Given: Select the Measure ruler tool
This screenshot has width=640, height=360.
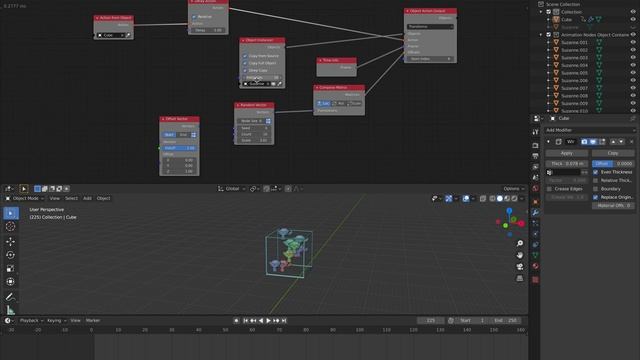Looking at the screenshot, I should [11, 310].
